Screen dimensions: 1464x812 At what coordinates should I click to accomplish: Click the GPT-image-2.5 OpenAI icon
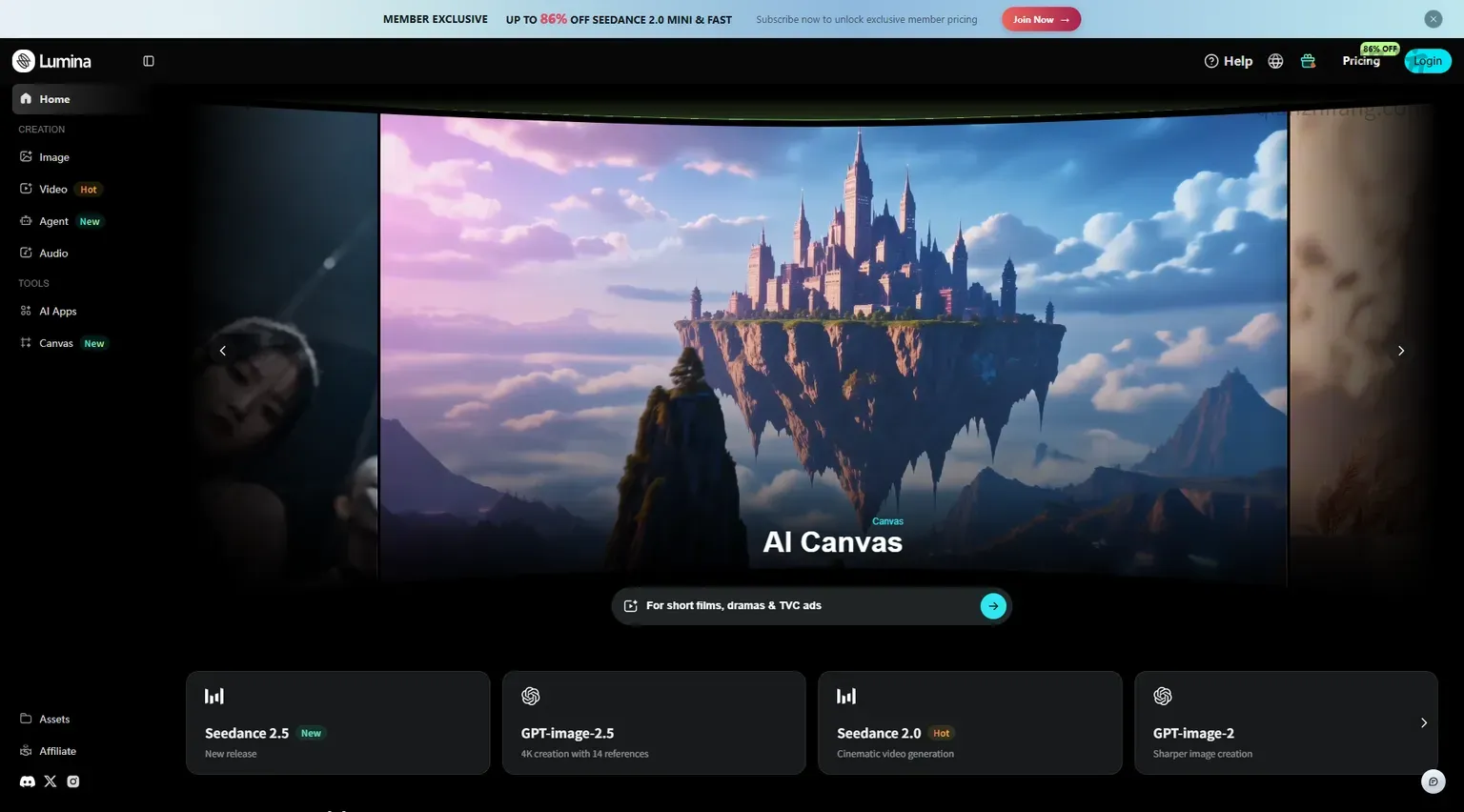pos(531,697)
